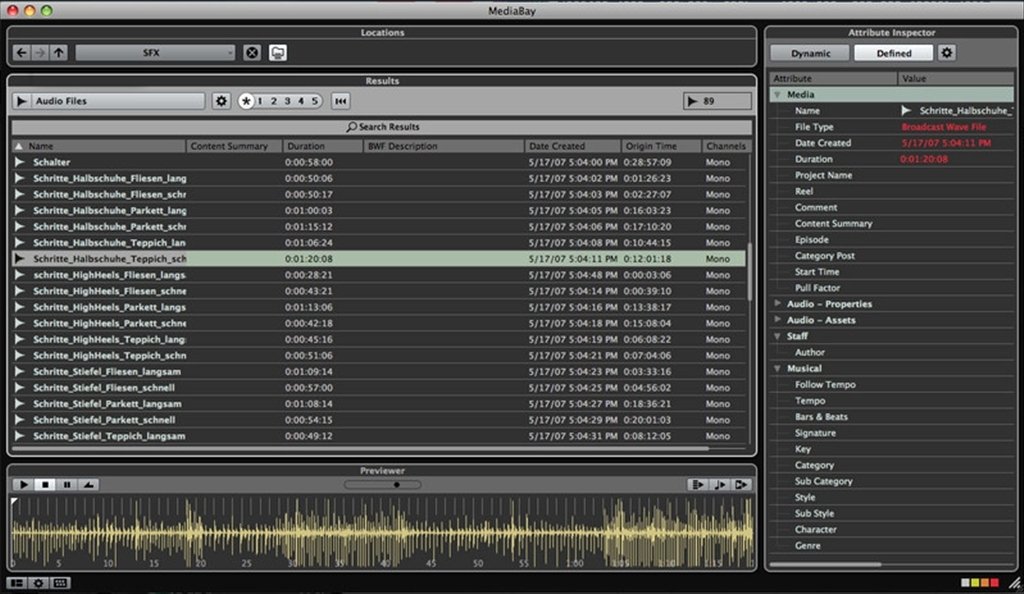Viewport: 1024px width, 594px height.
Task: Select rating filter 1
Action: [260, 101]
